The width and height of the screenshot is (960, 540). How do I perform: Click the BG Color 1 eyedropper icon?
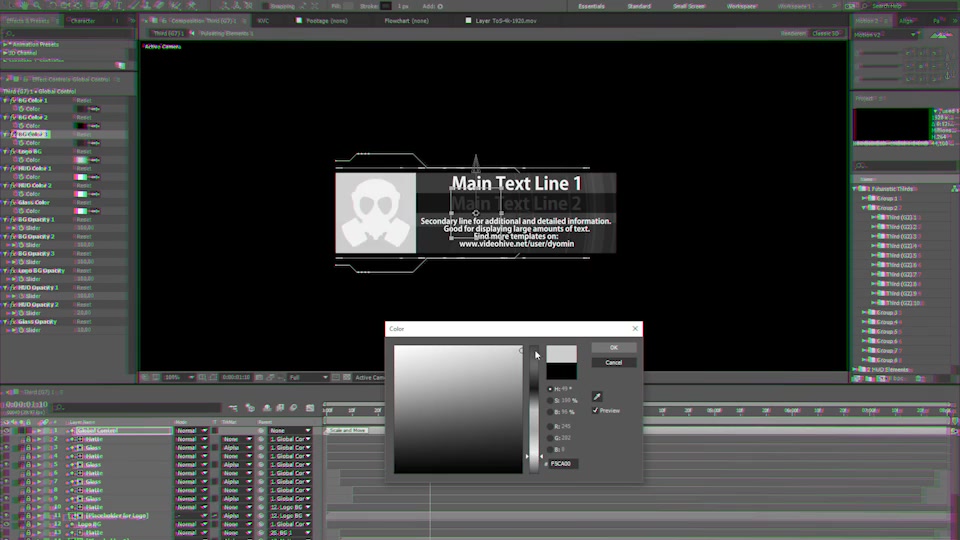tap(94, 109)
